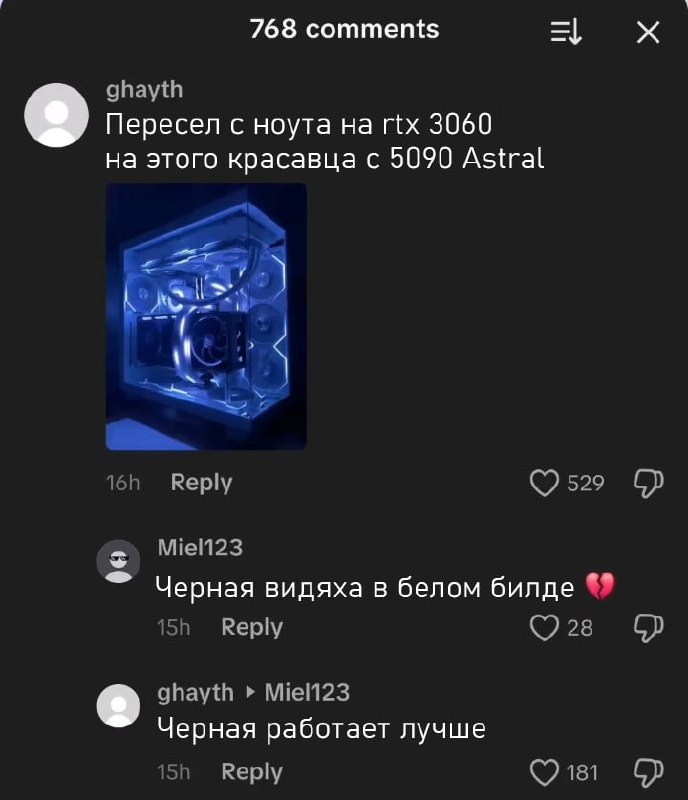Open ghayth's profile avatar on top comment

57,115
